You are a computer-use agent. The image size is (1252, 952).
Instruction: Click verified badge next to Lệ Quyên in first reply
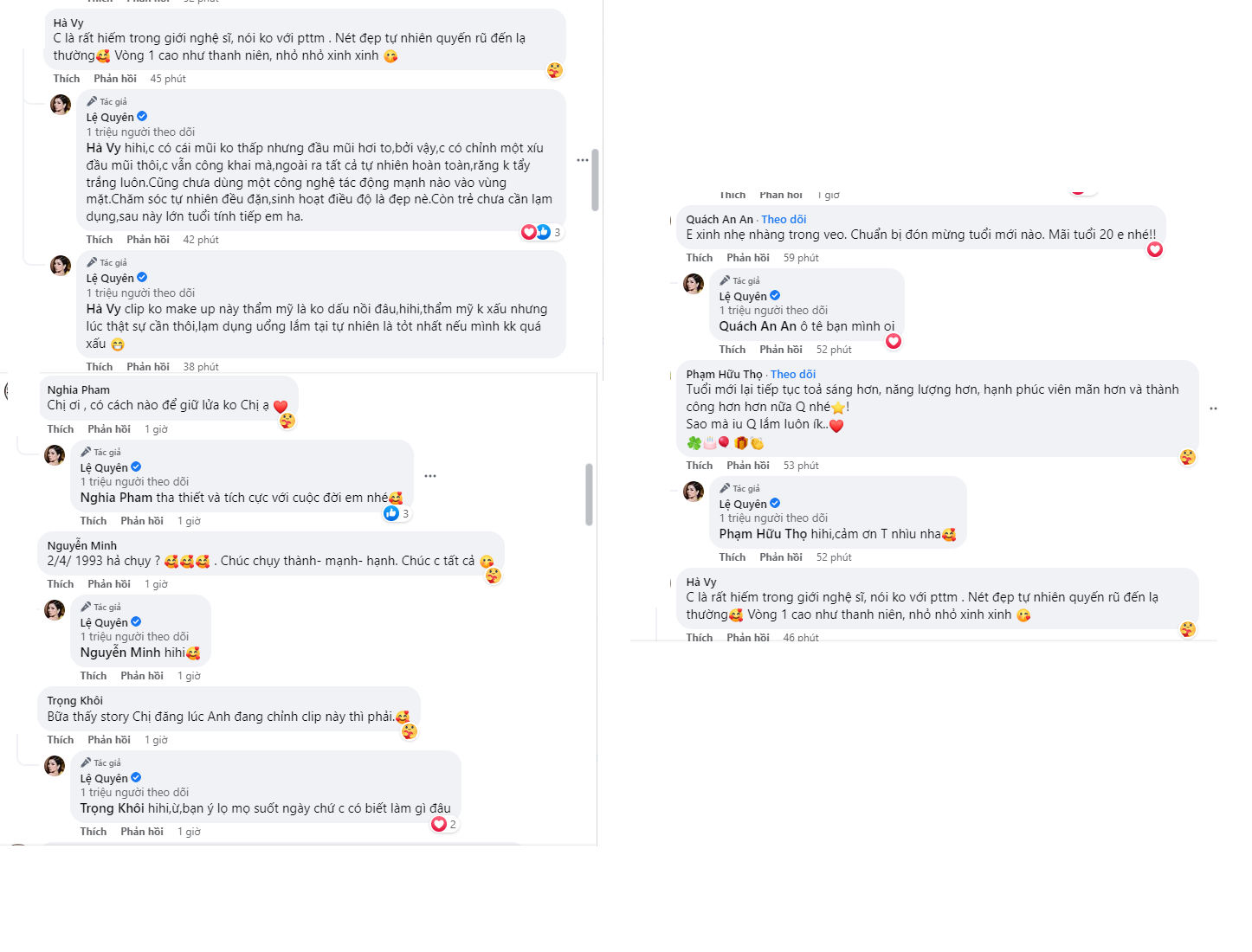click(142, 117)
